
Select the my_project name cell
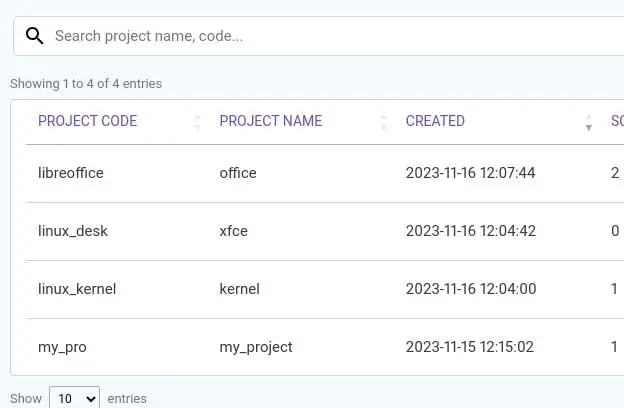tap(256, 347)
